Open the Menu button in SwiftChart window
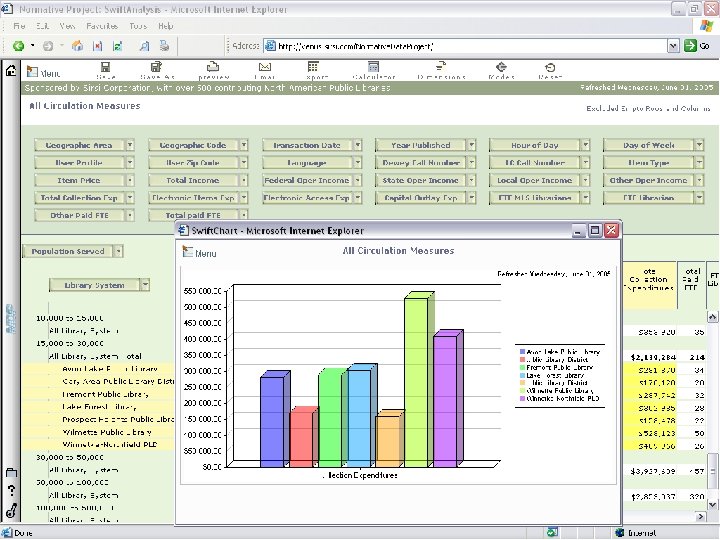The height and width of the screenshot is (540, 720). click(x=199, y=252)
